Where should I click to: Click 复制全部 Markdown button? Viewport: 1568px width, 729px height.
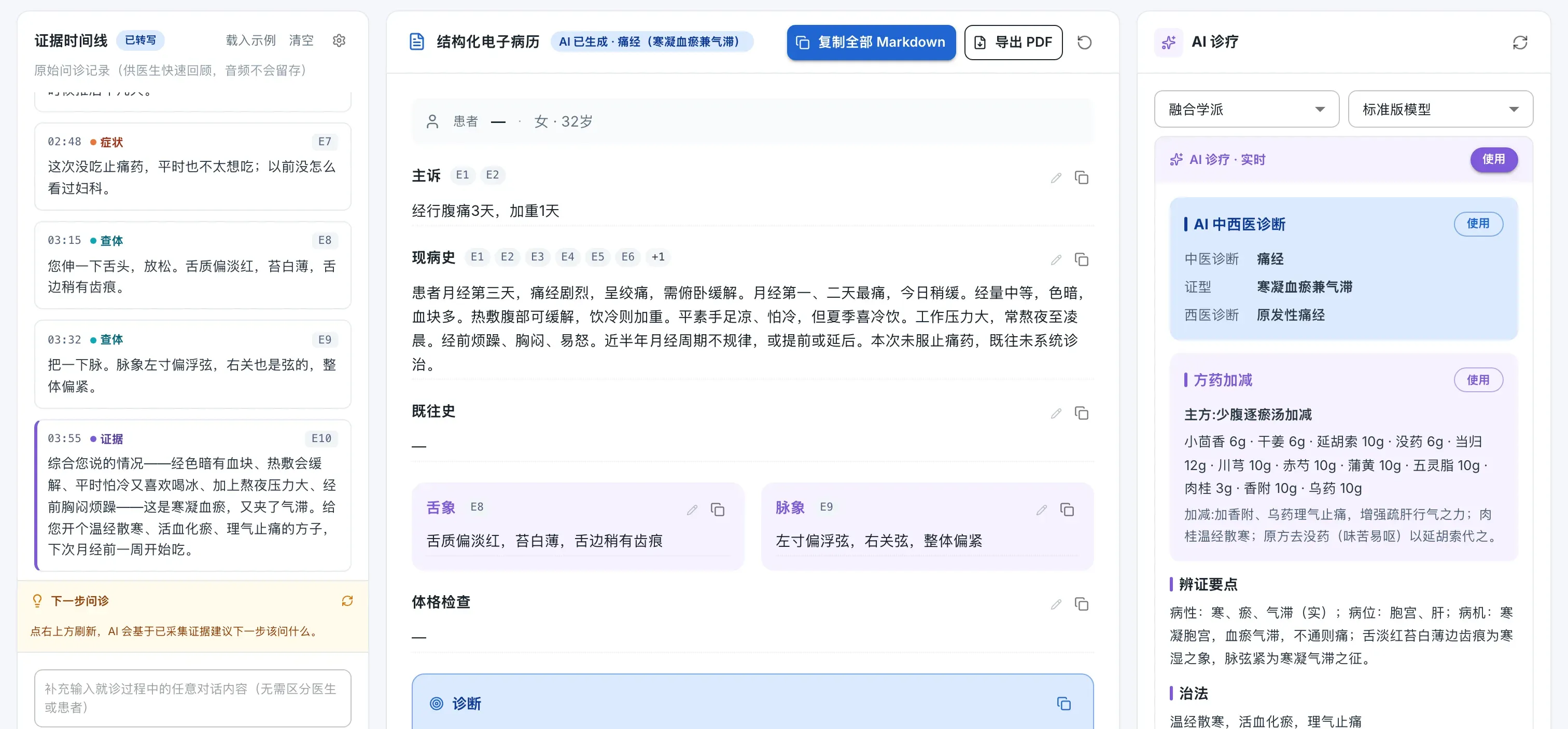tap(871, 42)
